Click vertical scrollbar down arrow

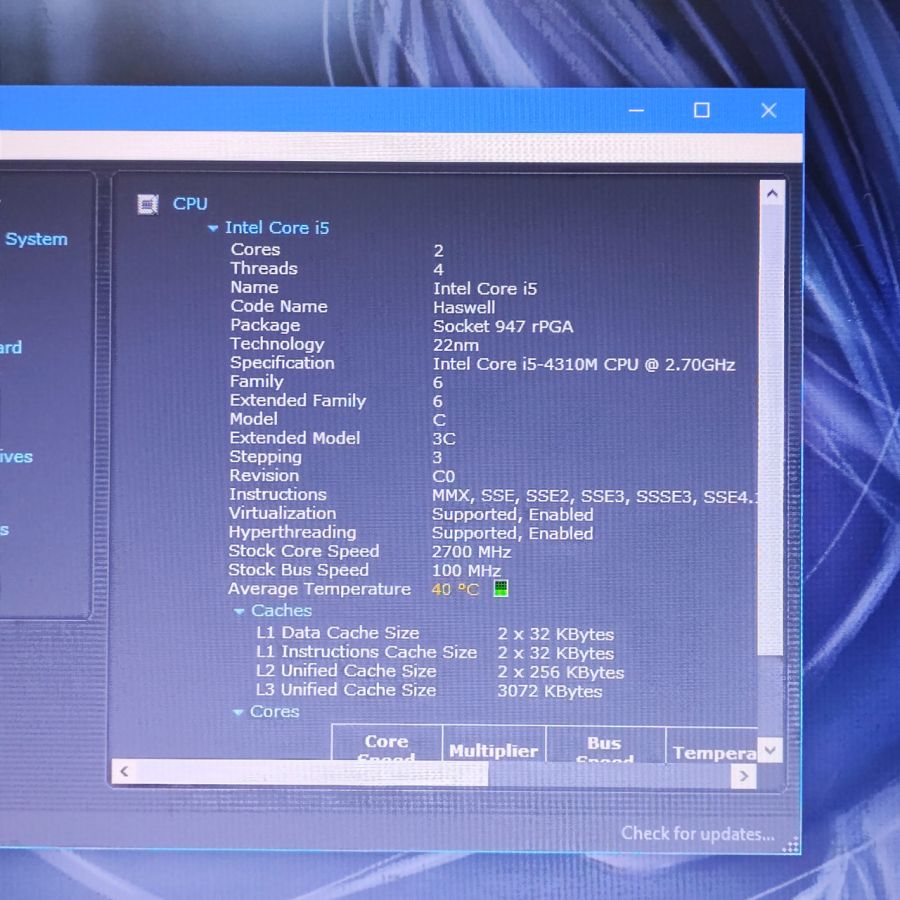tap(770, 750)
